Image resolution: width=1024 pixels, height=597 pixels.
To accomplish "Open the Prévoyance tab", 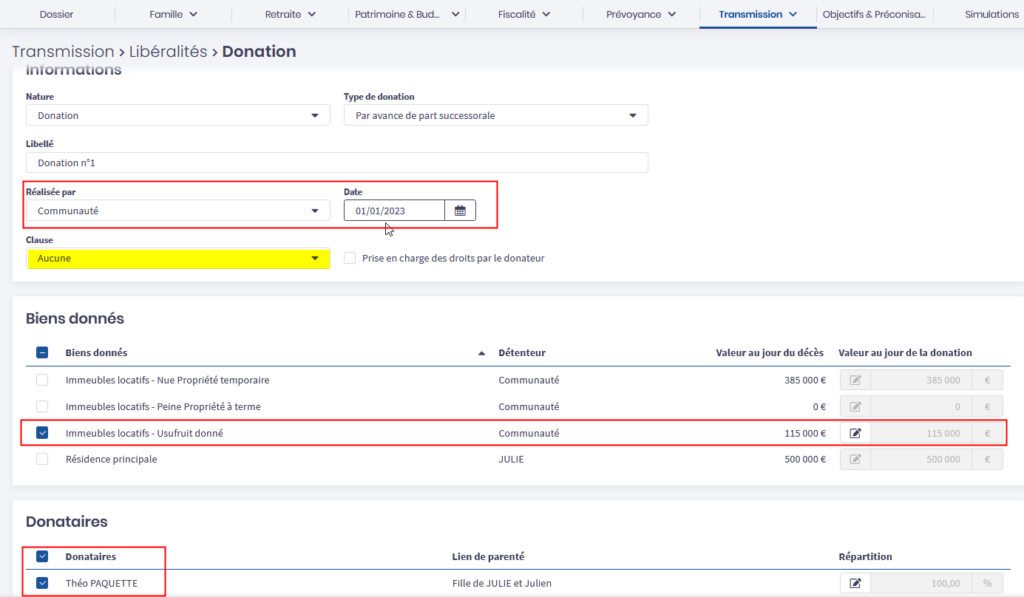I will tap(640, 14).
